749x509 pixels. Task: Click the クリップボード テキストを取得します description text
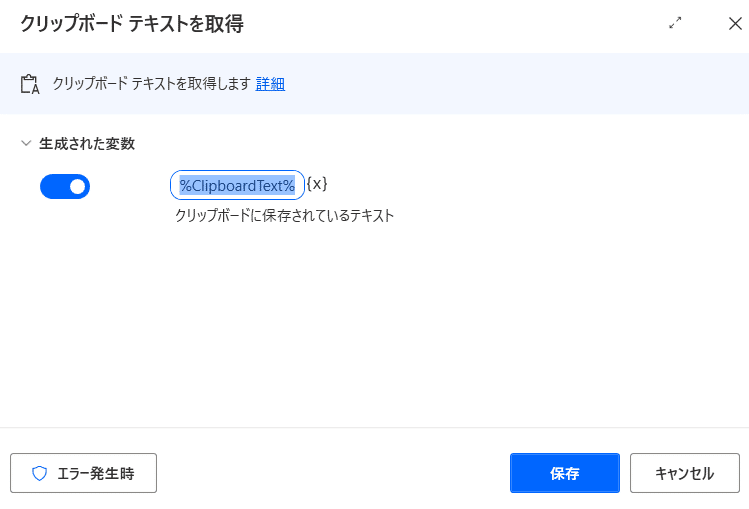pos(151,84)
